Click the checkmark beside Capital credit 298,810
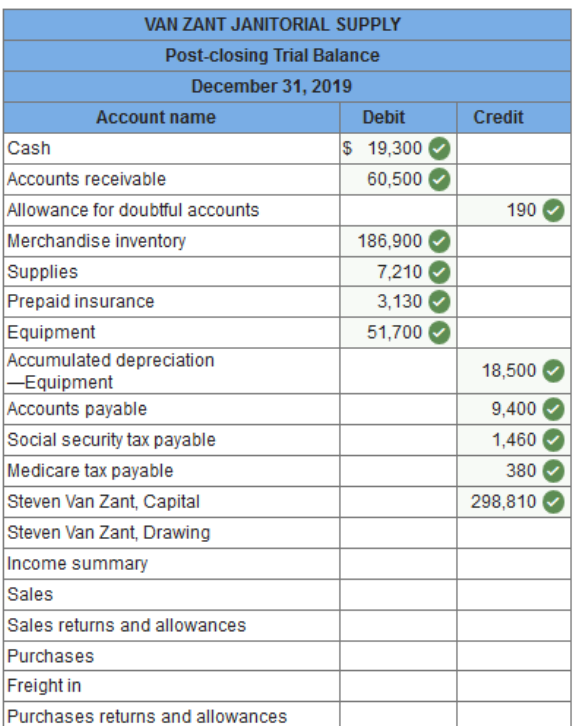This screenshot has height=726, width=574. 553,502
